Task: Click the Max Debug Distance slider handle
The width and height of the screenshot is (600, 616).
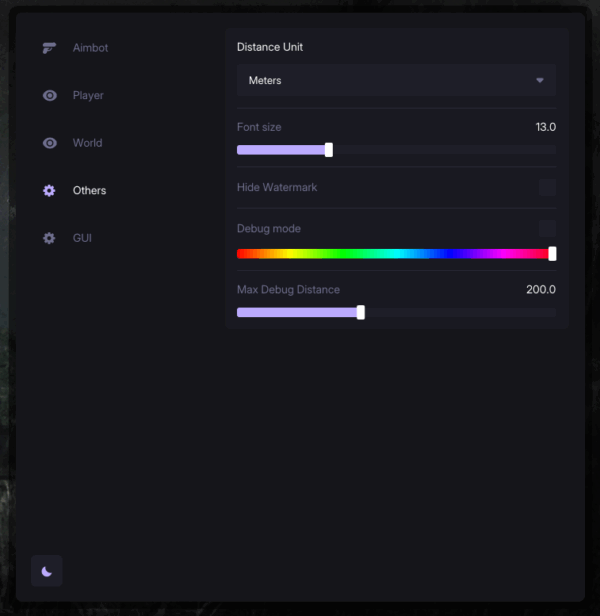Action: [361, 313]
